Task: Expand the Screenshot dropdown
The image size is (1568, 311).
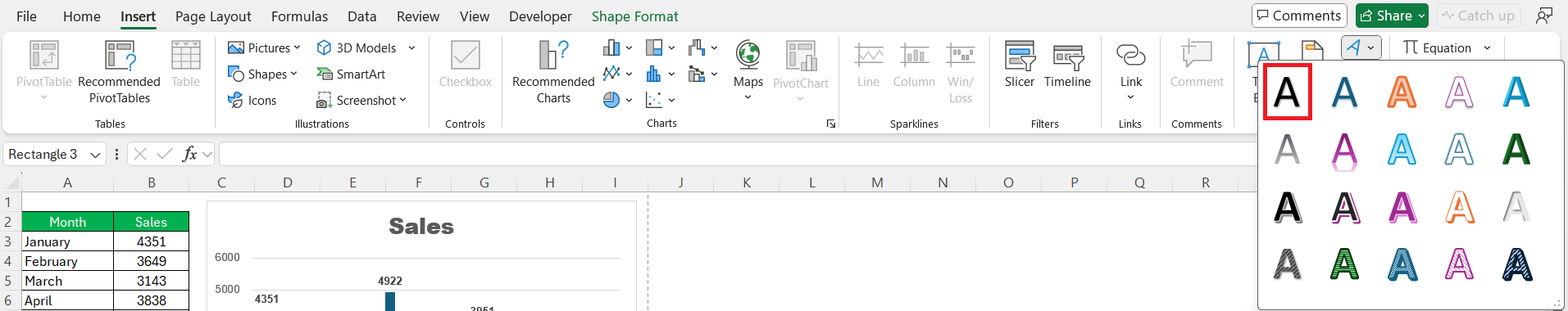Action: coord(402,100)
